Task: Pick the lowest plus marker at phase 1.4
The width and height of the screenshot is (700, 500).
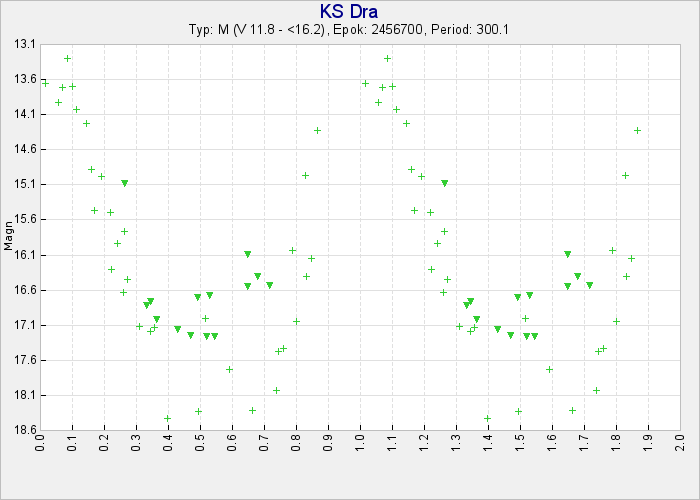Action: [487, 418]
